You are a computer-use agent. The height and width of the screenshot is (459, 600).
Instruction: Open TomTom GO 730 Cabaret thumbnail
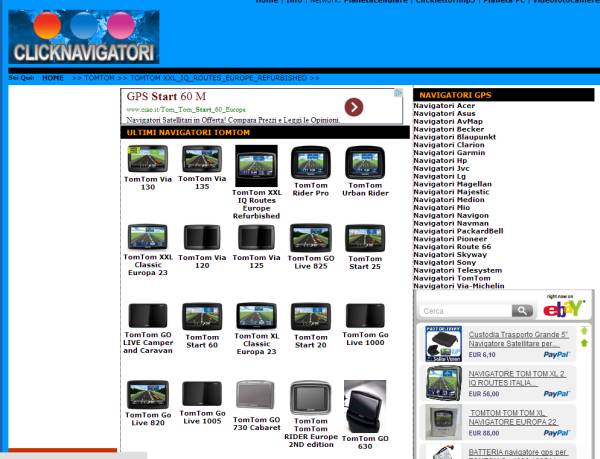(256, 395)
